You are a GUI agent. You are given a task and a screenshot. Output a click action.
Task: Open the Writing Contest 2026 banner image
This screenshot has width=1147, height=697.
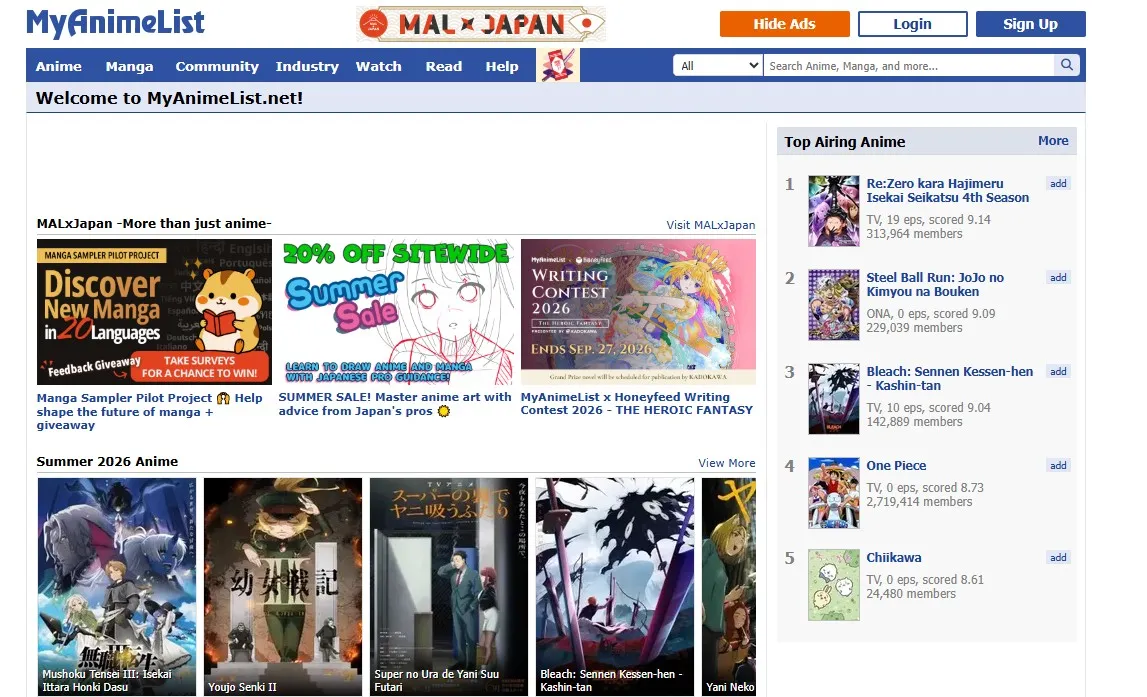(638, 312)
